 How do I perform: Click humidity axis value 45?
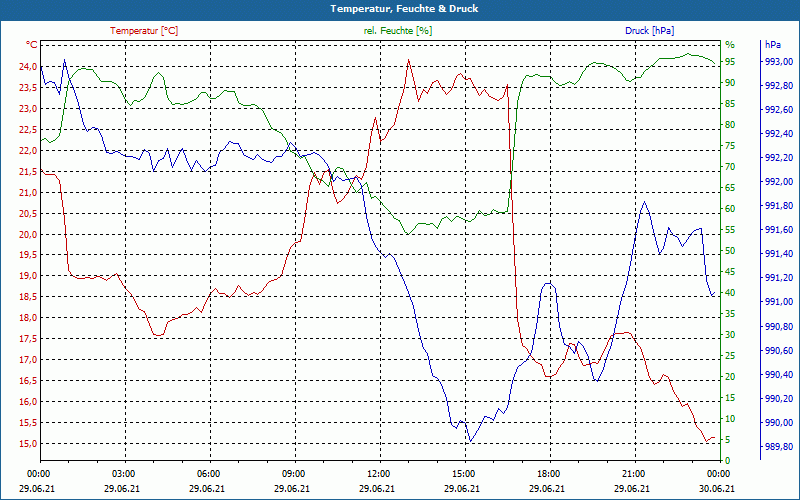(730, 272)
